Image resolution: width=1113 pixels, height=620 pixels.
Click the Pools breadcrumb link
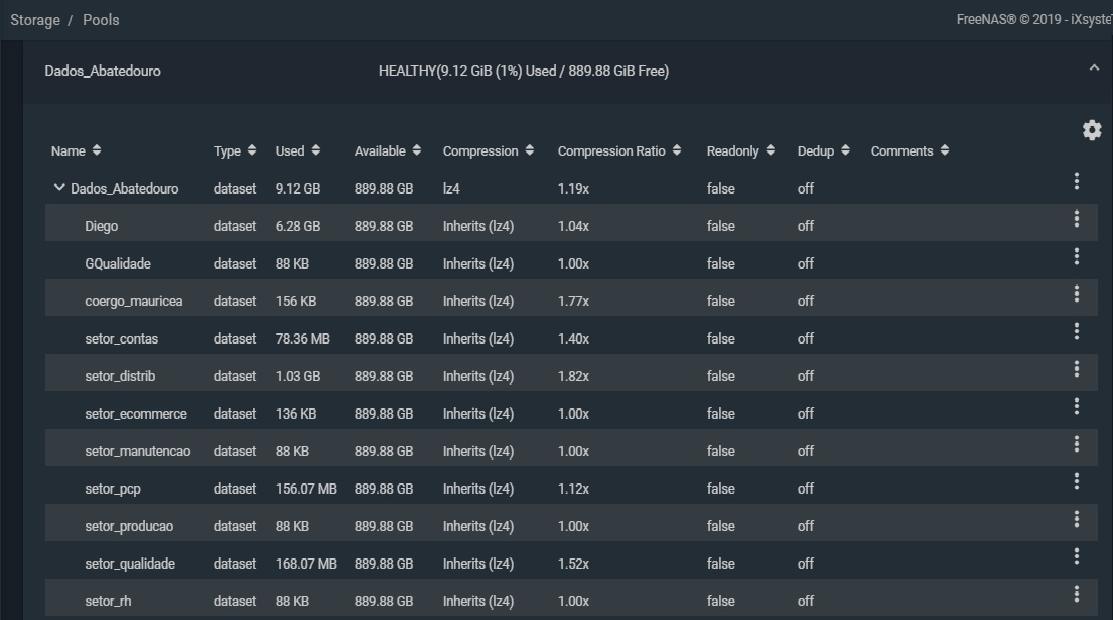pos(101,20)
